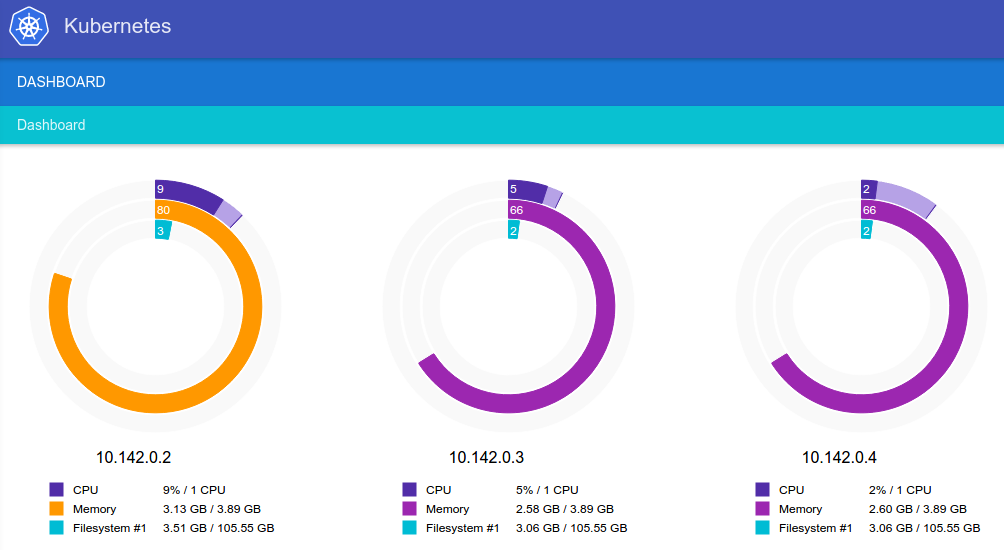This screenshot has height=550, width=1004.
Task: Click memory ring labeled 66 on 10.142.0.3 gauge
Action: coord(604,306)
